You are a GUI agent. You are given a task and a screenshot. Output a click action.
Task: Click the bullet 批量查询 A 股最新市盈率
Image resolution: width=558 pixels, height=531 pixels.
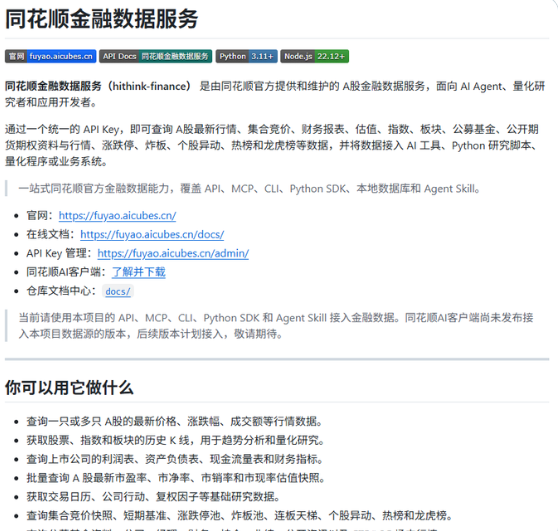[x=176, y=478]
